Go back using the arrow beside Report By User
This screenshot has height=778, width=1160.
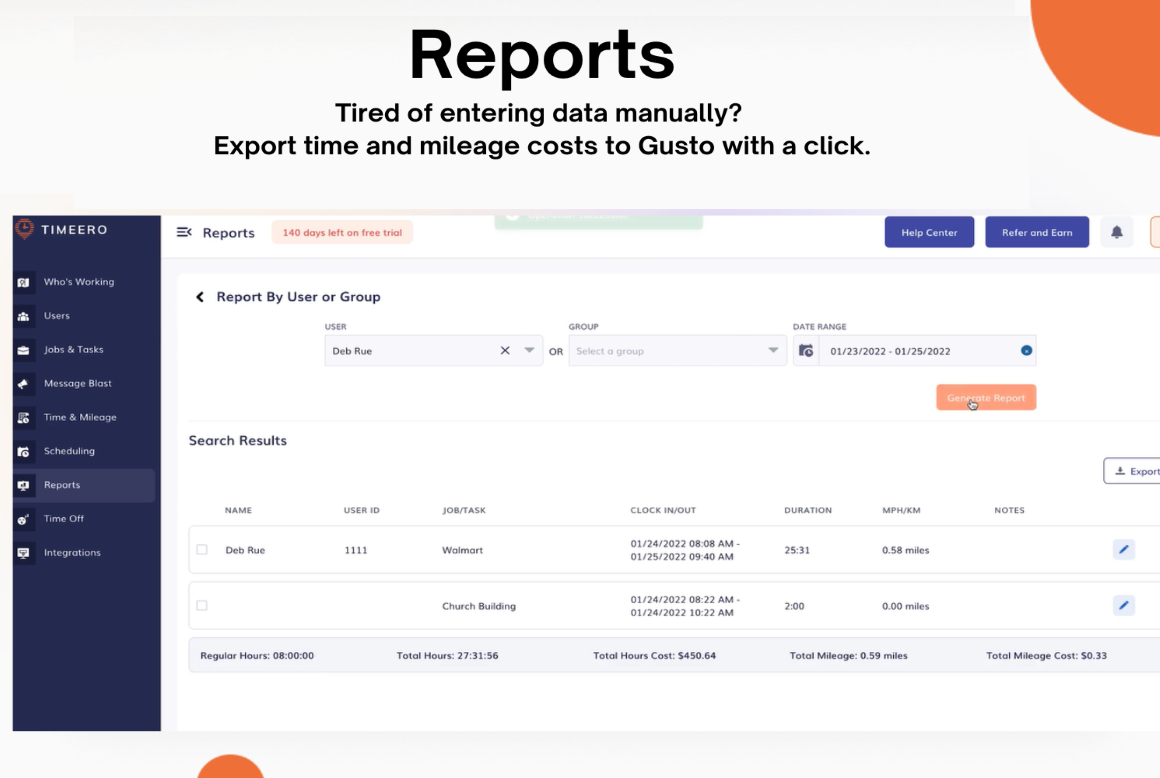200,297
